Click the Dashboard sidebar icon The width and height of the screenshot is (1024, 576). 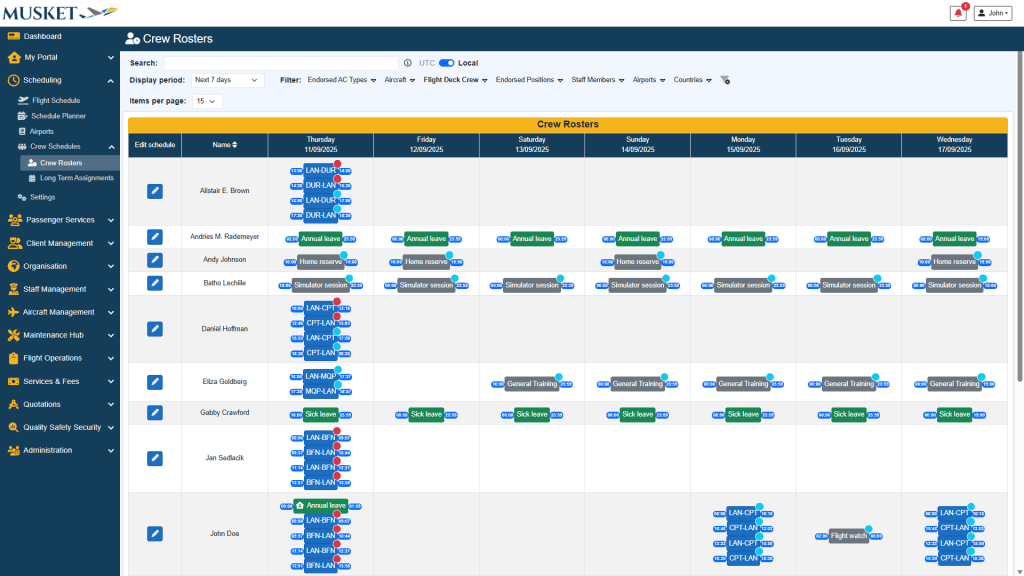14,36
